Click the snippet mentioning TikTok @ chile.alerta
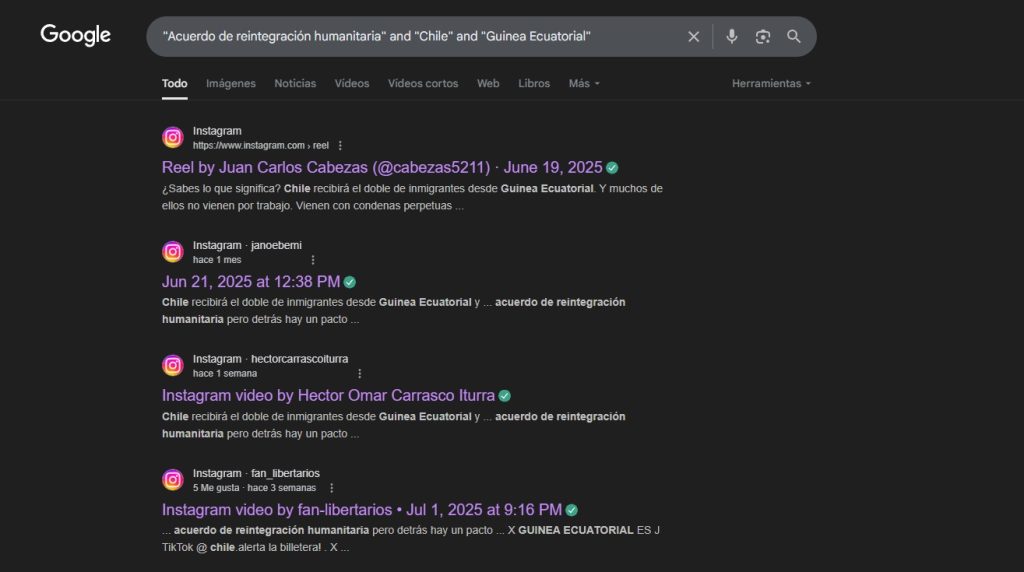1024x572 pixels. coord(411,539)
